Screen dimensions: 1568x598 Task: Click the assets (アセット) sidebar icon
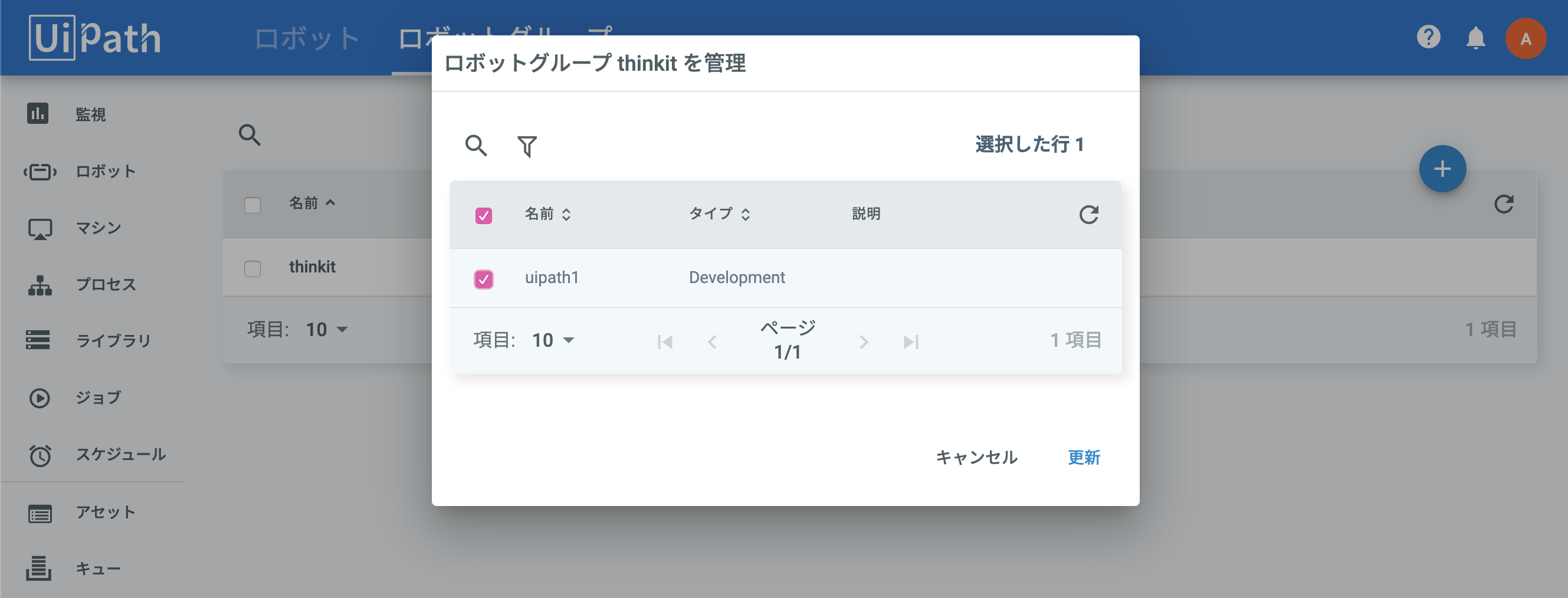click(40, 515)
